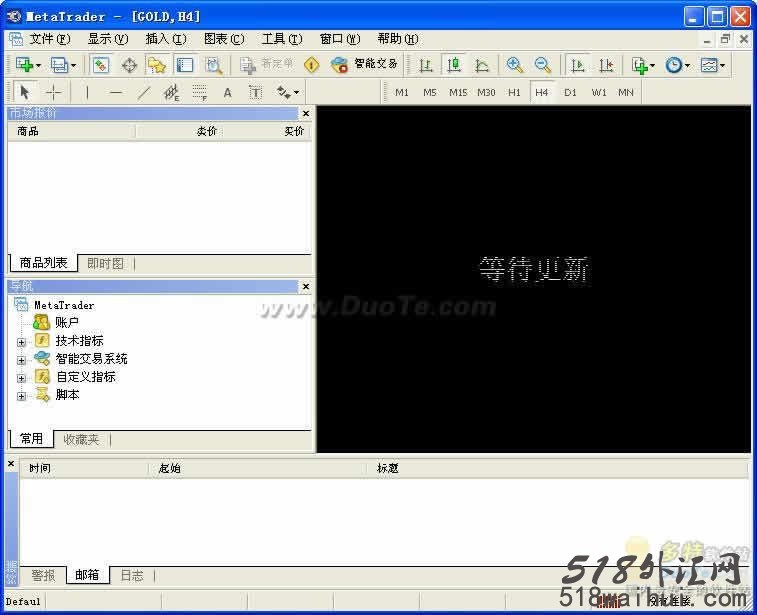
Task: Toggle chart shift icon
Action: pos(605,65)
